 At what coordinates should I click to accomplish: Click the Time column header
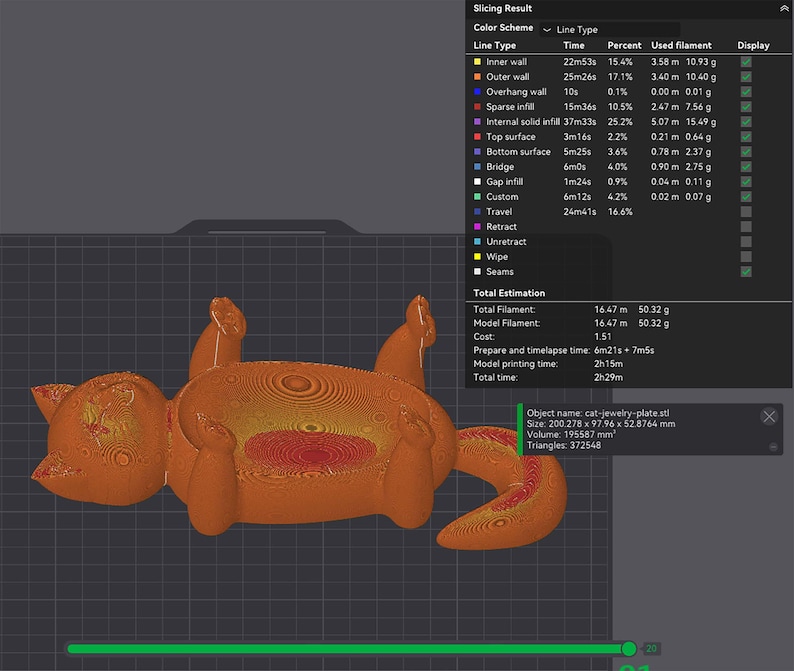click(574, 45)
